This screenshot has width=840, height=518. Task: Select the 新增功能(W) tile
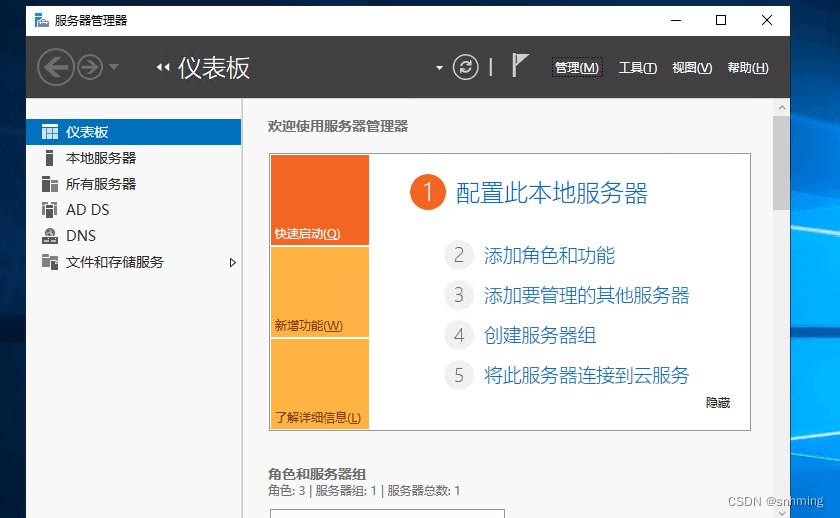tap(319, 292)
